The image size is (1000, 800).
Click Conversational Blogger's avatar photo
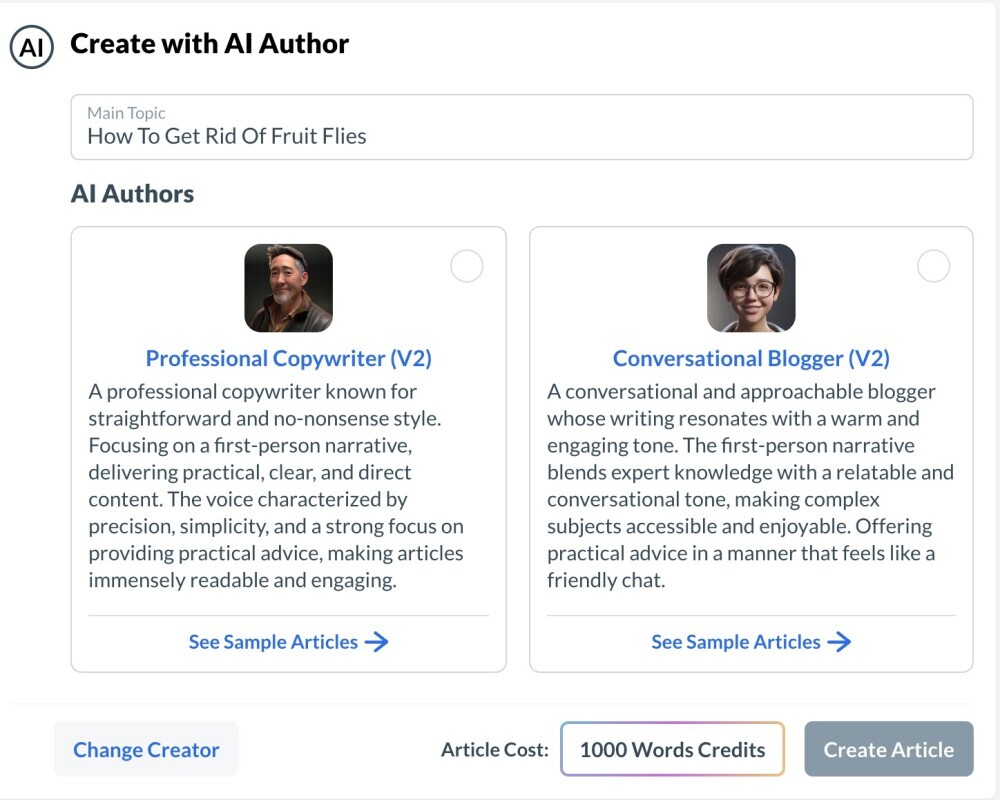click(x=752, y=288)
